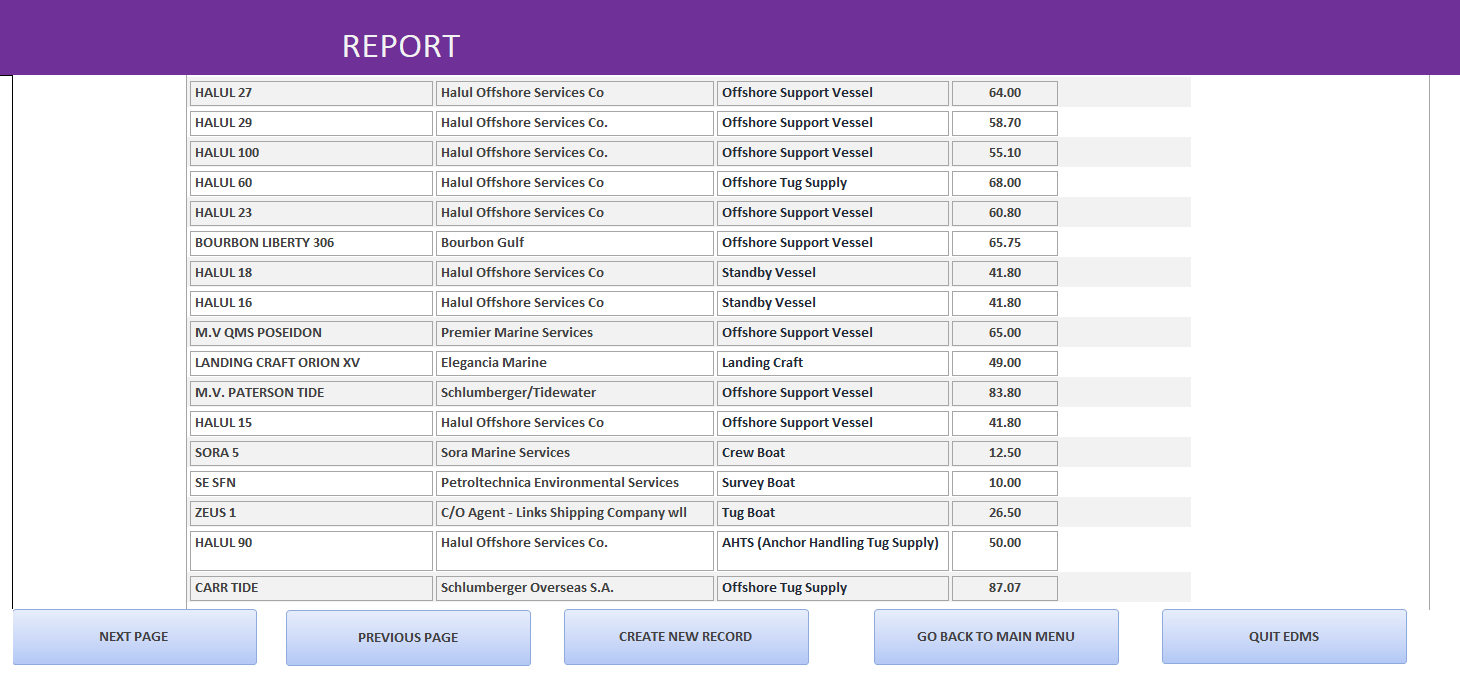Image resolution: width=1460 pixels, height=681 pixels.
Task: Select the 87.07 length value
Action: [x=1005, y=588]
